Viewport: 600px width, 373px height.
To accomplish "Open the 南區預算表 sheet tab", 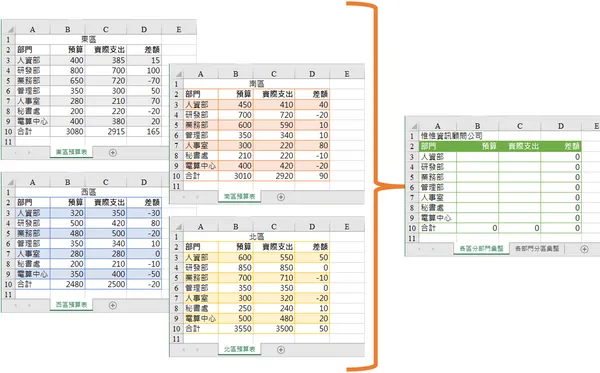I will [x=240, y=197].
